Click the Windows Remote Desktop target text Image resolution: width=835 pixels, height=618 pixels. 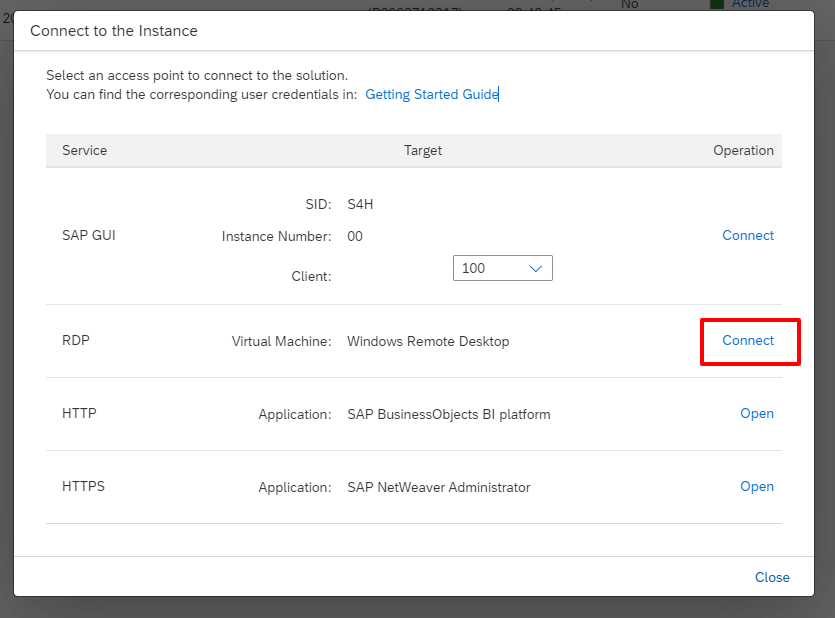coord(428,341)
